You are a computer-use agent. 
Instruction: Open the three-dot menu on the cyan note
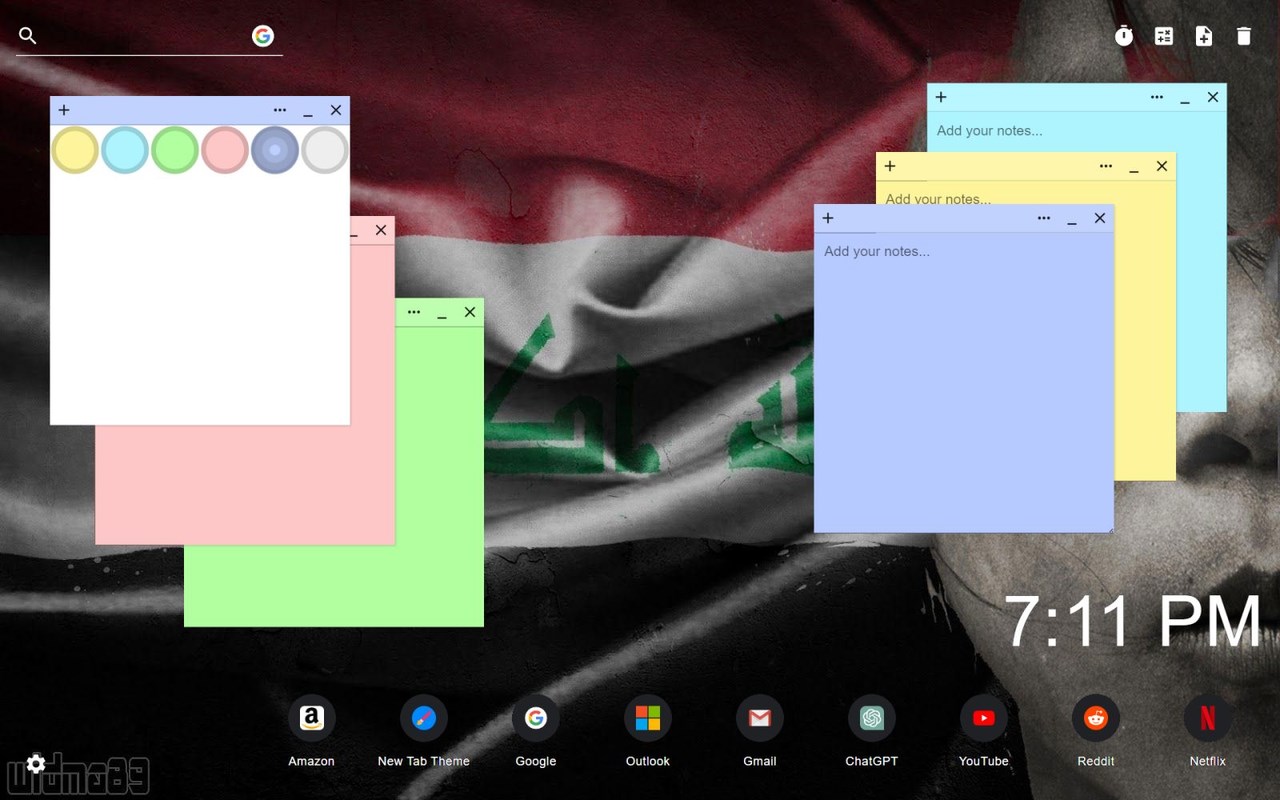(x=1157, y=97)
